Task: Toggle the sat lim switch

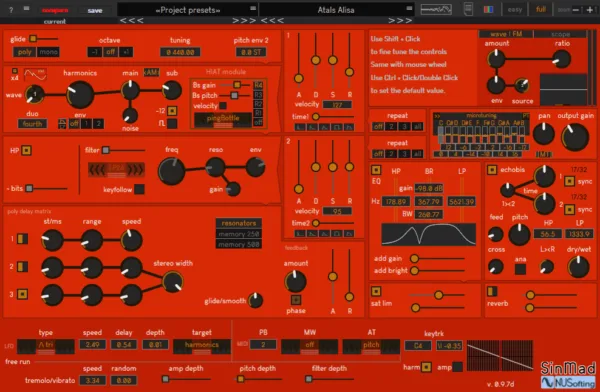Action: [x=376, y=291]
